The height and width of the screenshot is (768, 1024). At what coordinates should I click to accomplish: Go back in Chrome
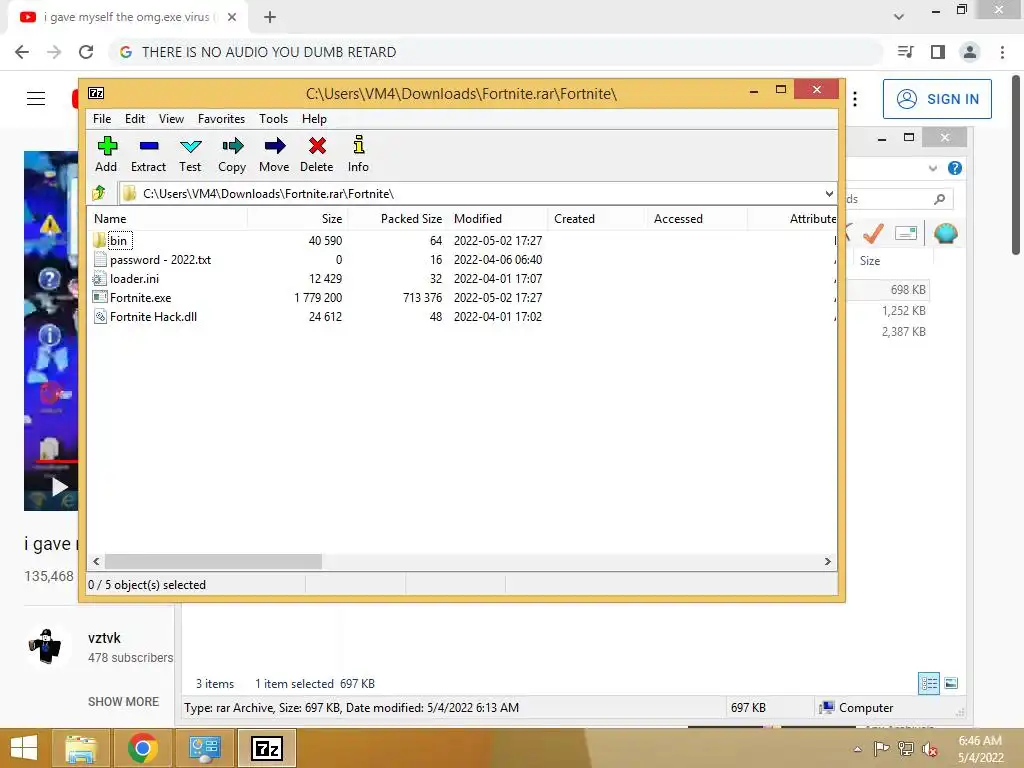(x=22, y=52)
